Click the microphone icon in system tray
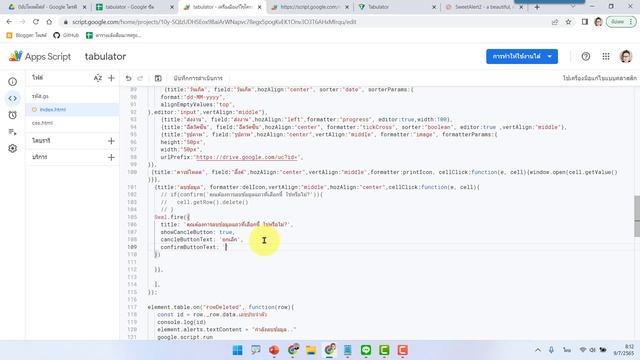 [x=551, y=350]
